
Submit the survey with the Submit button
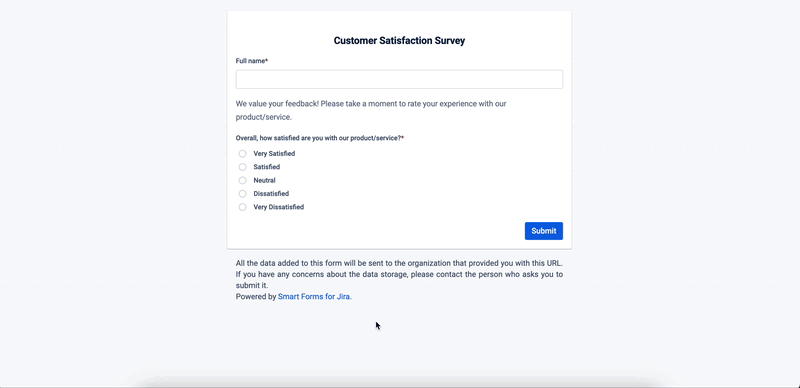(544, 231)
